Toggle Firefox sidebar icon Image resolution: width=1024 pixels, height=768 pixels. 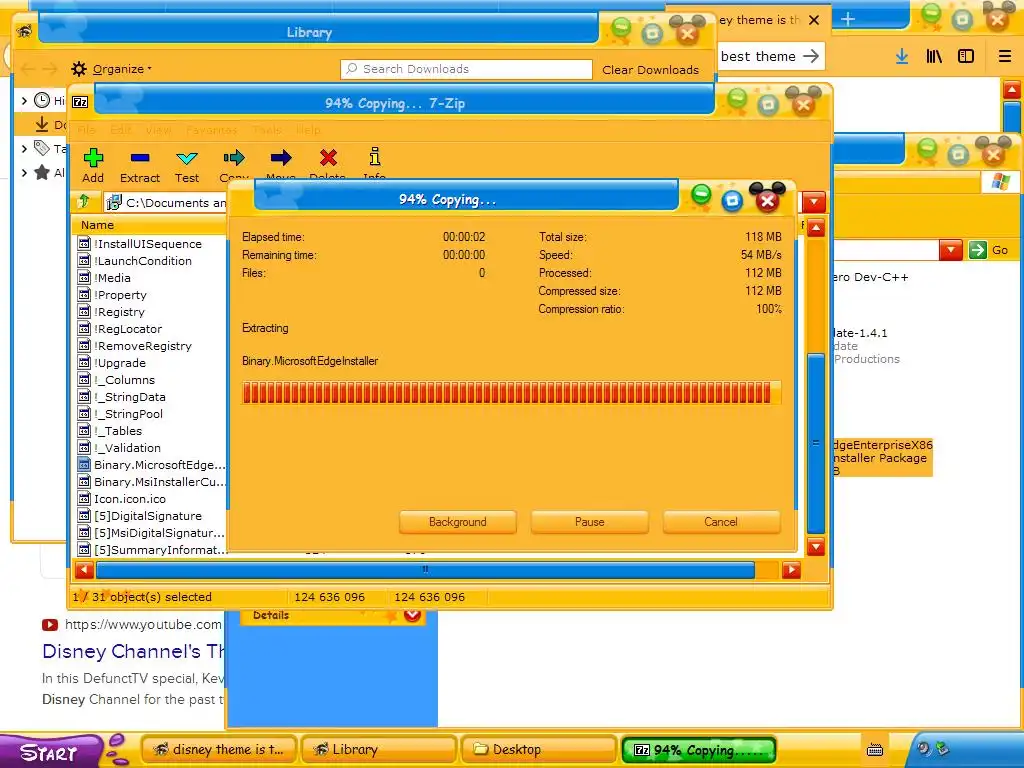966,57
